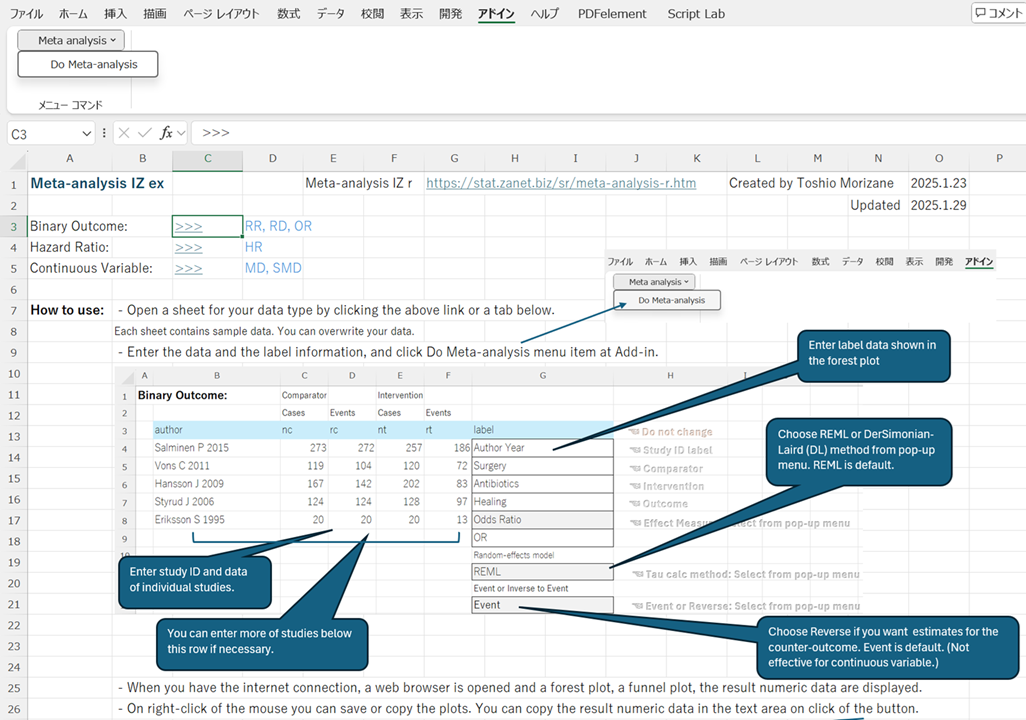Select the アドイン ribbon tab
The width and height of the screenshot is (1026, 720).
496,14
